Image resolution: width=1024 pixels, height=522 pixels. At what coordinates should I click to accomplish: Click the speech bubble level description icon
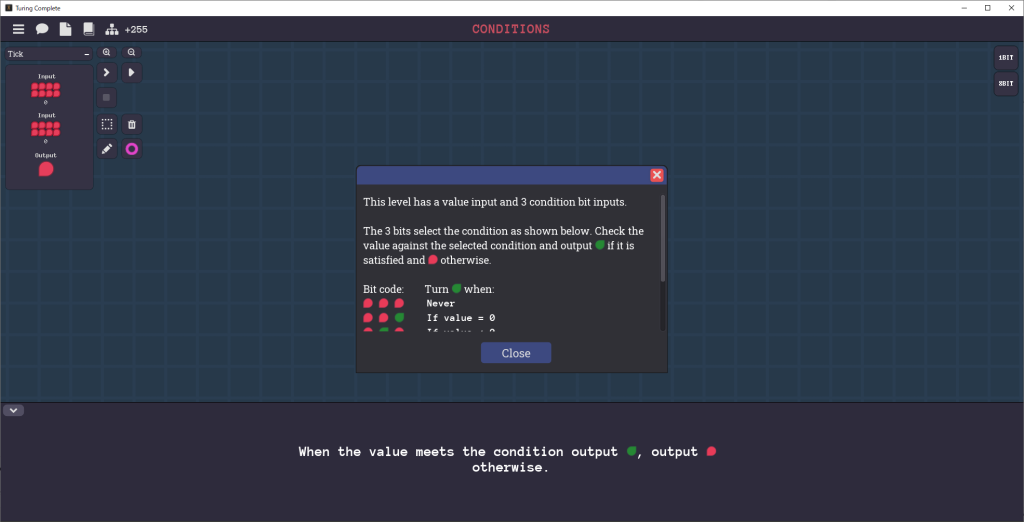(x=42, y=29)
